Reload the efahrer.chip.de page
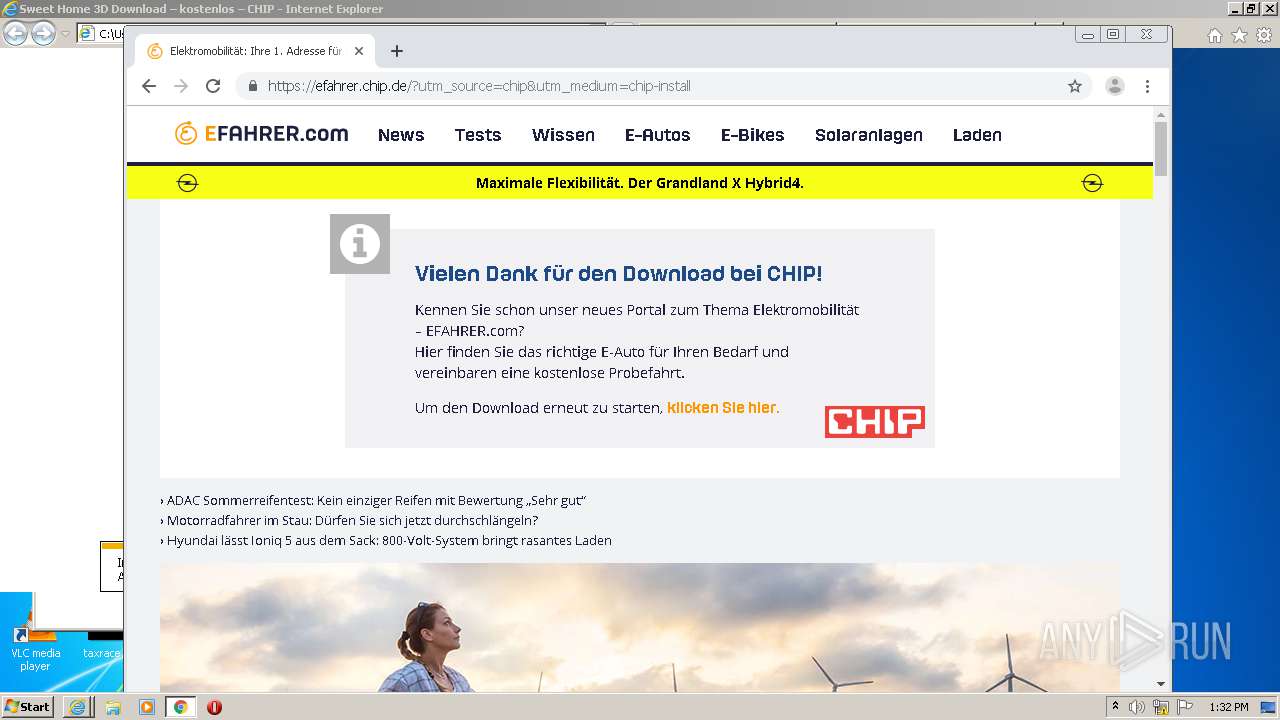This screenshot has height=720, width=1280. [x=213, y=86]
